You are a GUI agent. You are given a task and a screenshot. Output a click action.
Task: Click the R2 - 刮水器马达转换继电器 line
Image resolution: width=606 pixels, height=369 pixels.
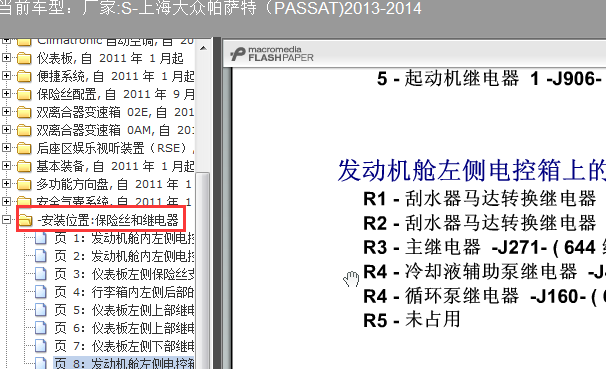coord(480,223)
